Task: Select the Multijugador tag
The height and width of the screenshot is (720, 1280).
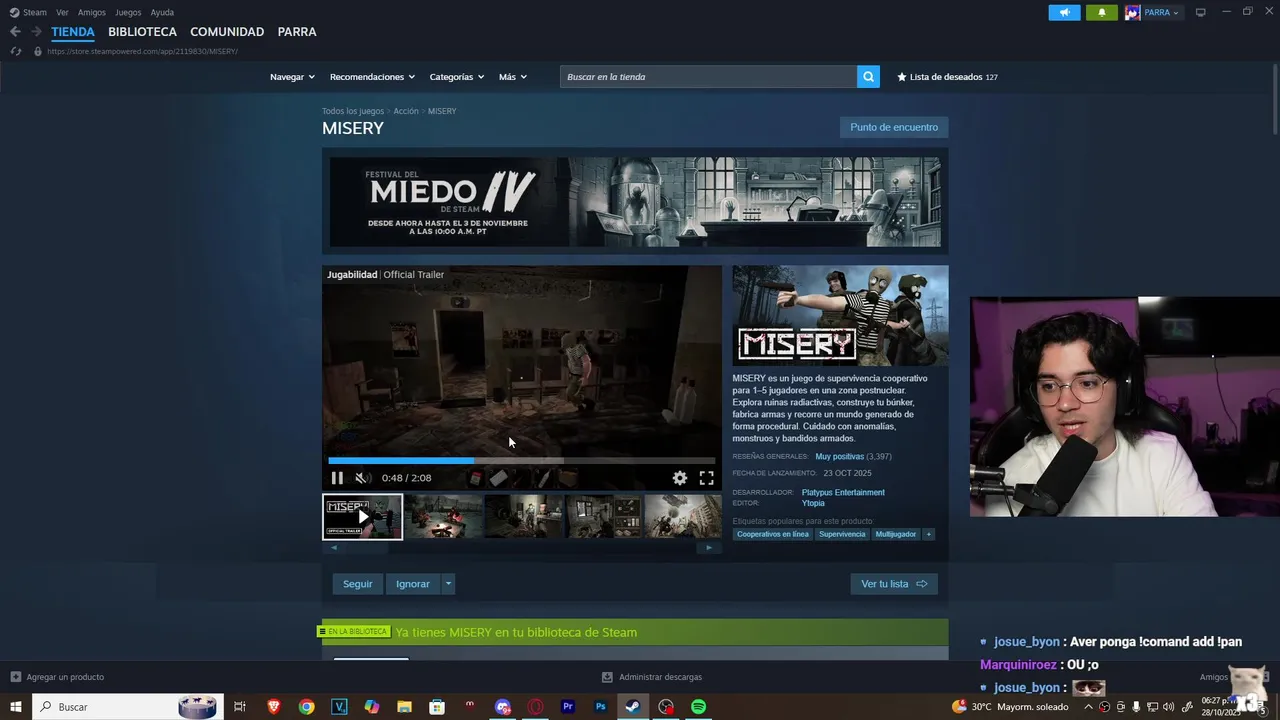Action: [x=895, y=534]
